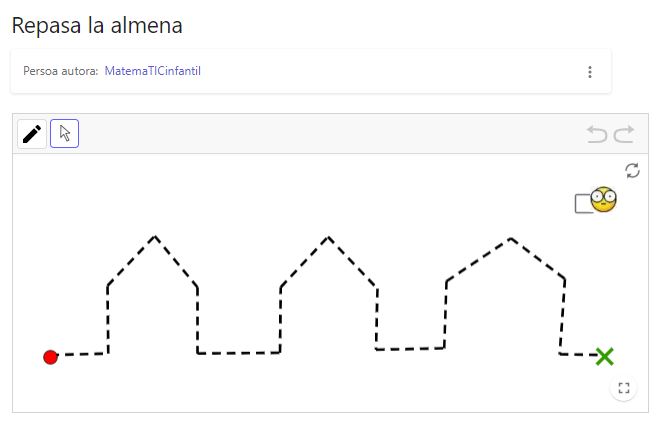Click the middle house's roof peak
The height and width of the screenshot is (440, 666).
click(328, 238)
